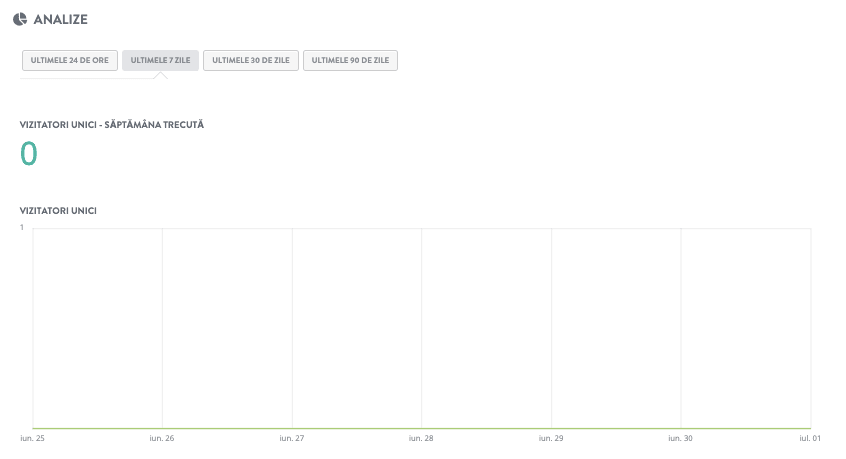
Task: Select the Ultimele 24 de ore tab
Action: coord(70,60)
